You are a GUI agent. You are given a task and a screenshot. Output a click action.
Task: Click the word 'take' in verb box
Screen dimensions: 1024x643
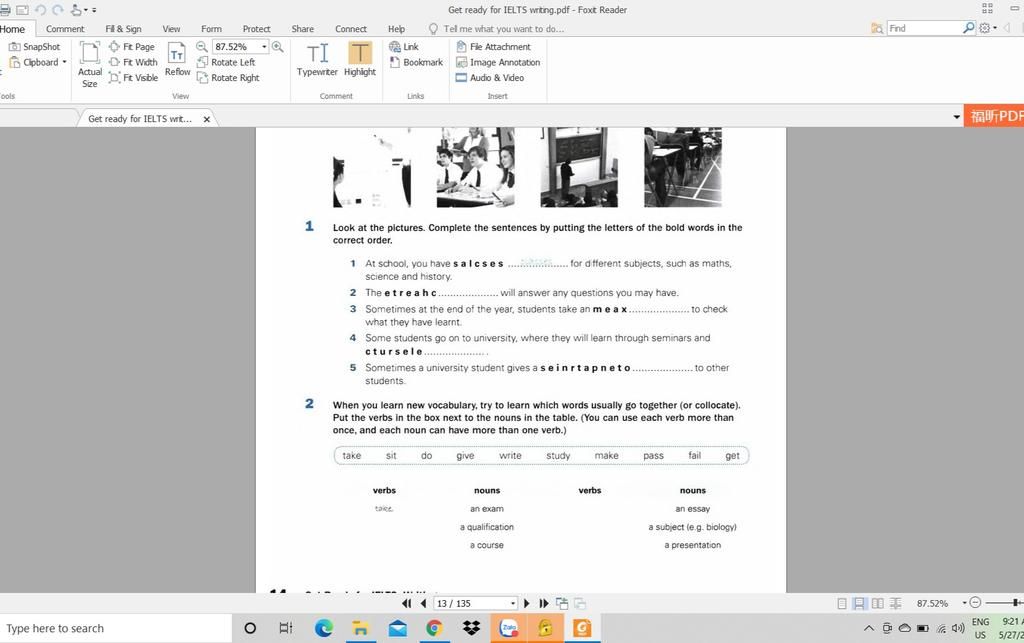click(351, 456)
